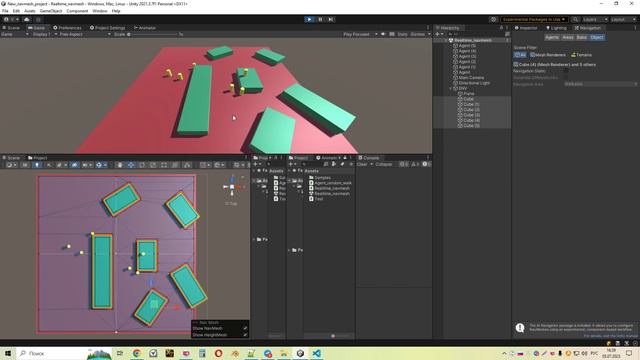
Task: Select the Areas button in Navigation
Action: point(568,37)
